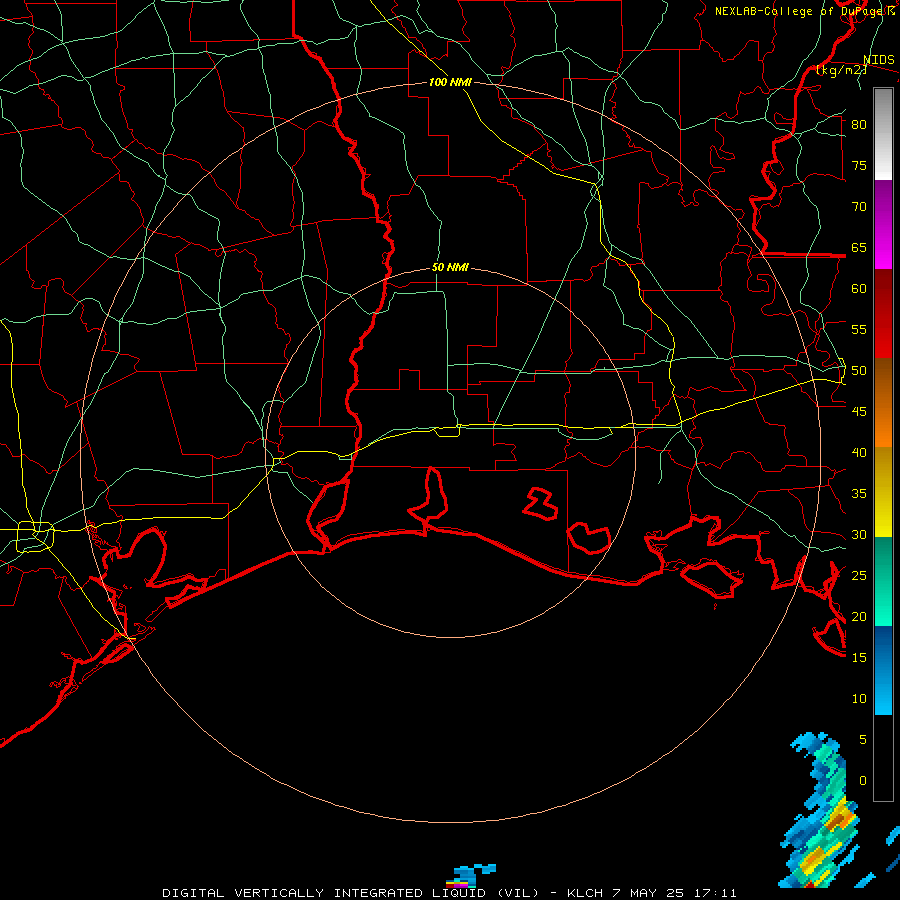Click the "50 NMI" range ring label
The width and height of the screenshot is (900, 900).
[x=450, y=267]
